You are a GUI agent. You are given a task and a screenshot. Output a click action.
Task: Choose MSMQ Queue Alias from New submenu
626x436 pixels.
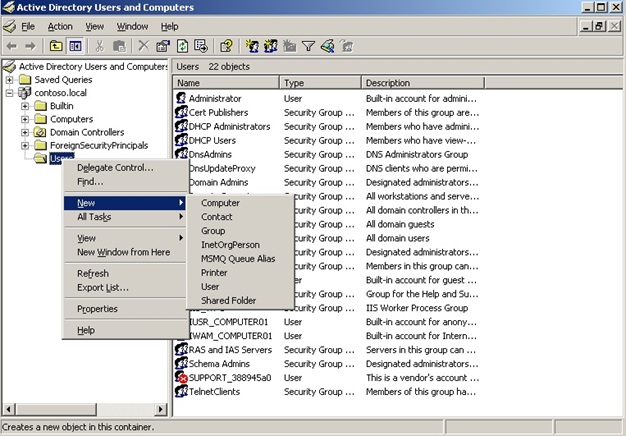[240, 259]
